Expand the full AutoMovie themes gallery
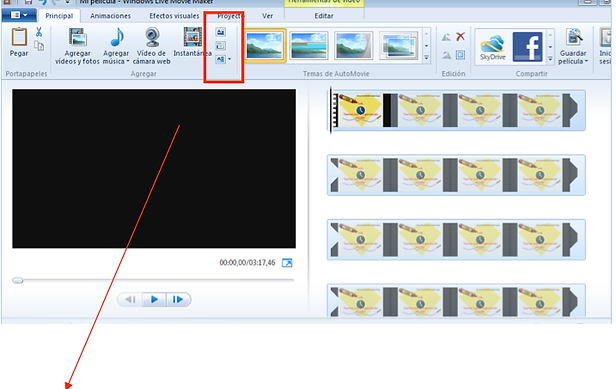 (x=426, y=58)
